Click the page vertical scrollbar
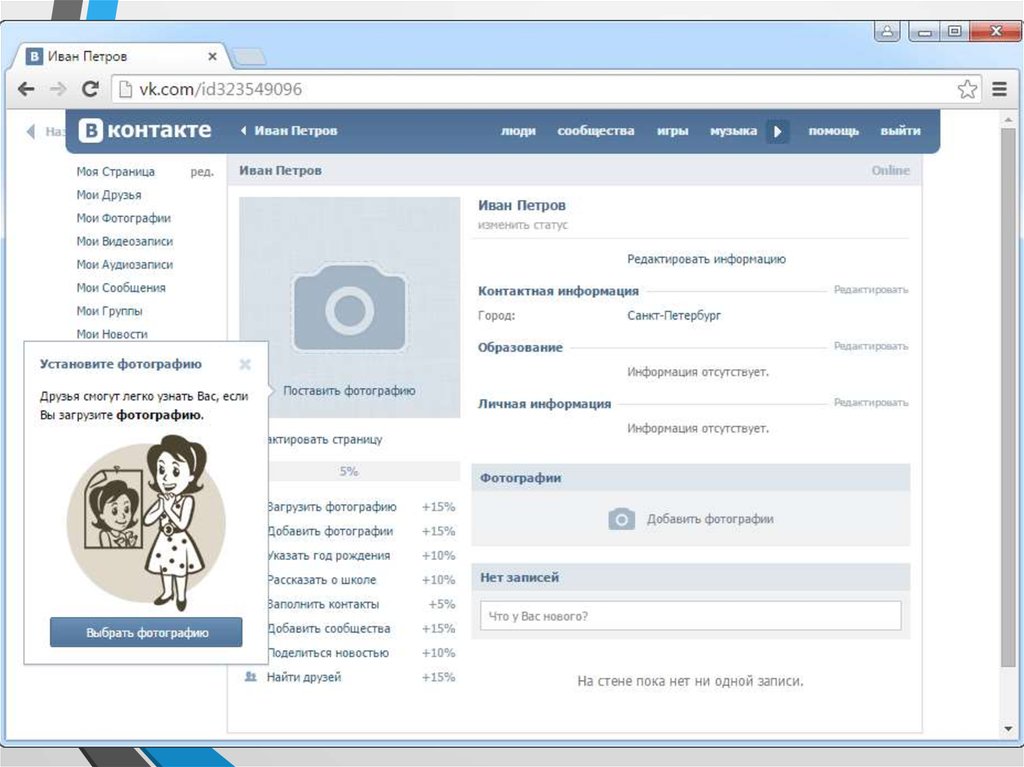Image resolution: width=1024 pixels, height=767 pixels. coord(1008,395)
